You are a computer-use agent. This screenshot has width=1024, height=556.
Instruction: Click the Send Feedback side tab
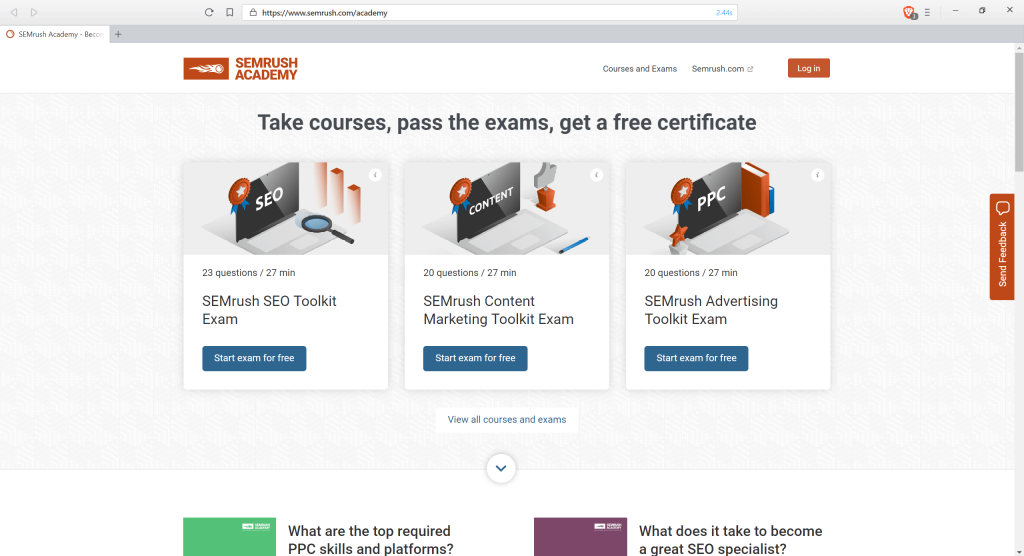(1002, 246)
